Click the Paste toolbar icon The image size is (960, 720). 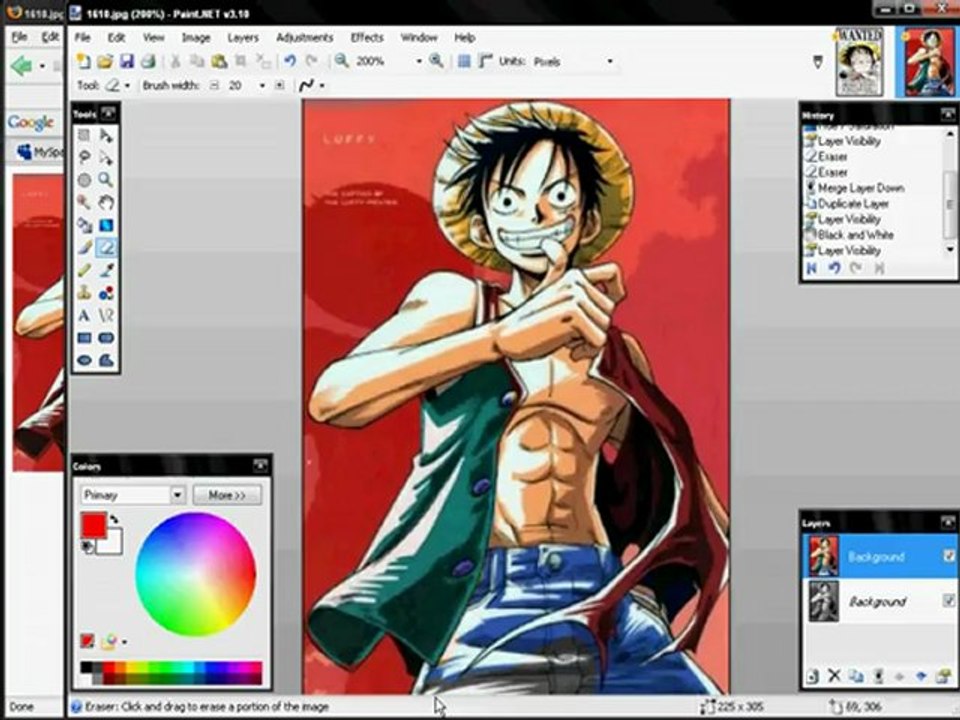pyautogui.click(x=219, y=61)
